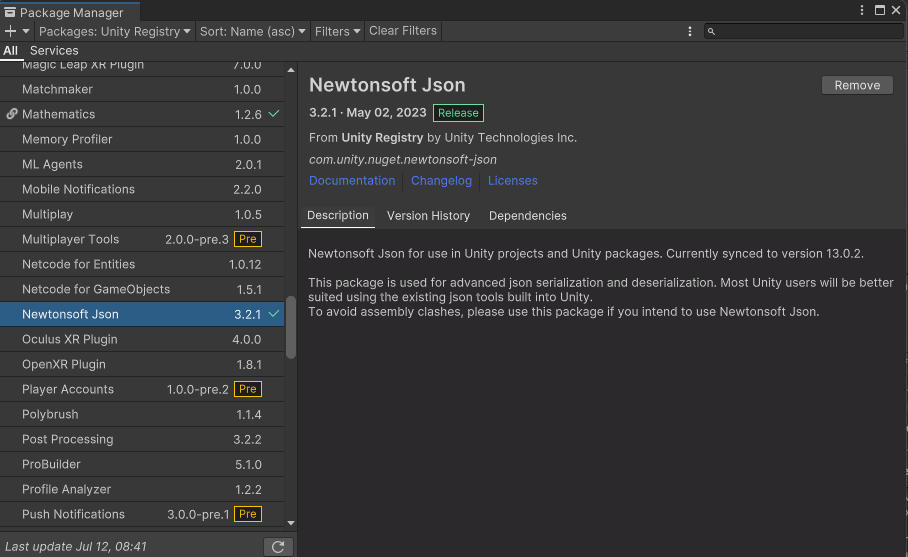
Task: Select the Multiplayer Tools package
Action: point(142,239)
